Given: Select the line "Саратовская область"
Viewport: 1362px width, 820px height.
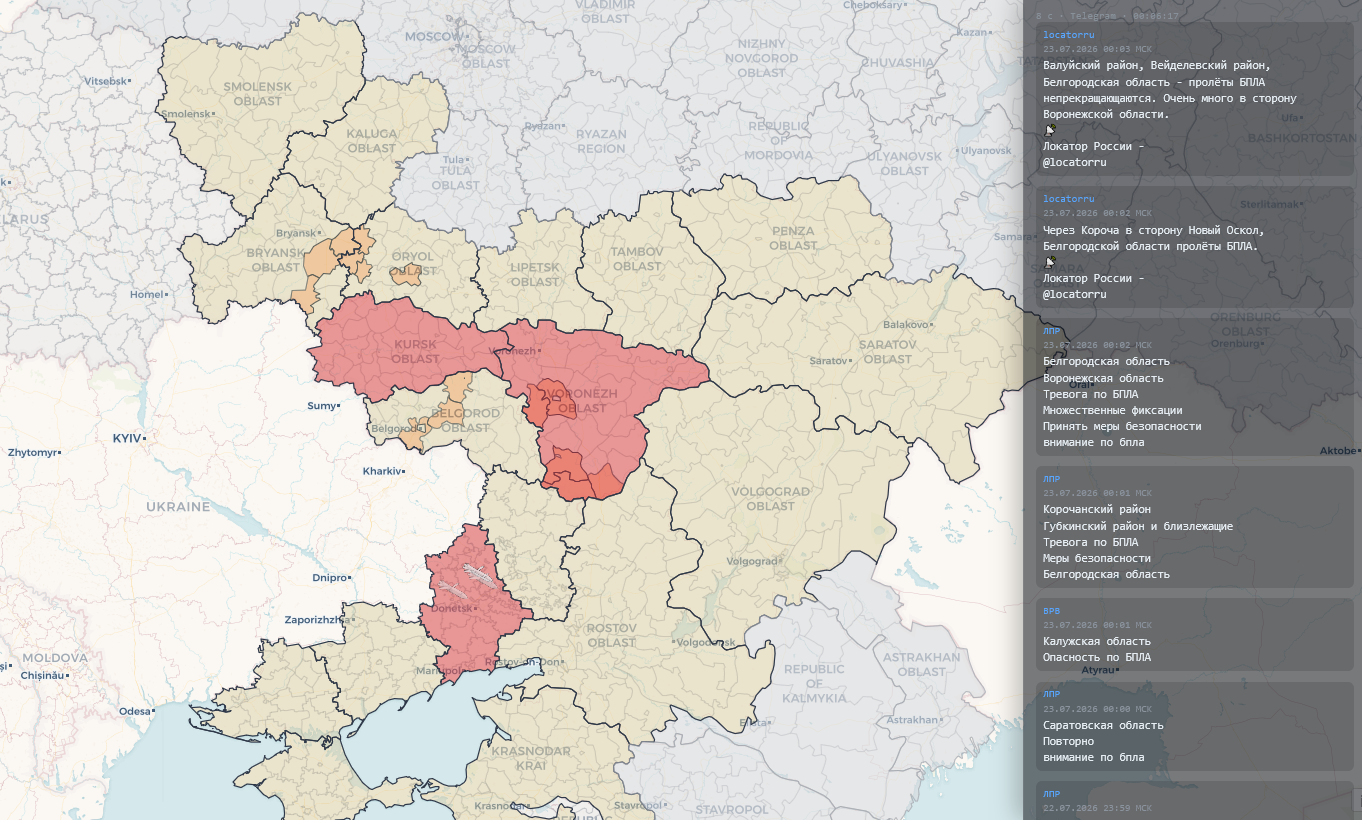Looking at the screenshot, I should pos(1103,725).
